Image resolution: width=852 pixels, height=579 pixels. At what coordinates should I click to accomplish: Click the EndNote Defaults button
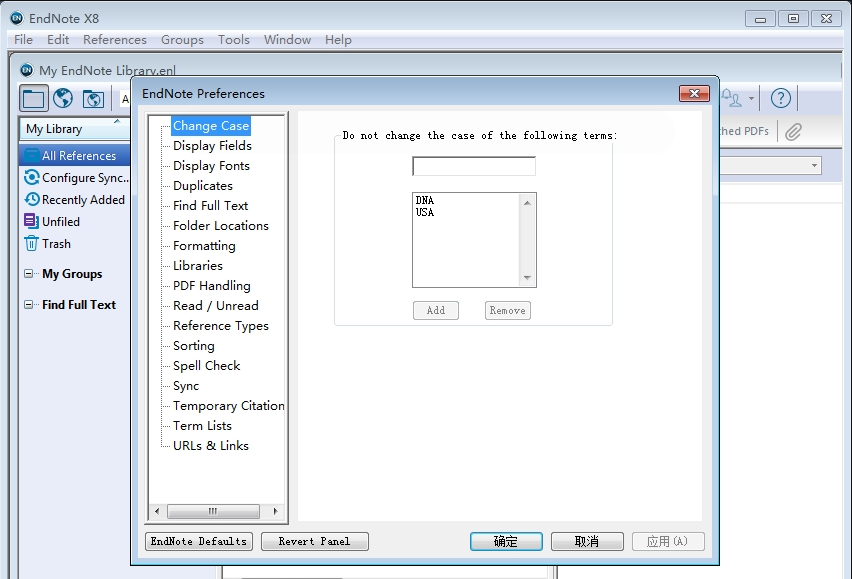(199, 542)
